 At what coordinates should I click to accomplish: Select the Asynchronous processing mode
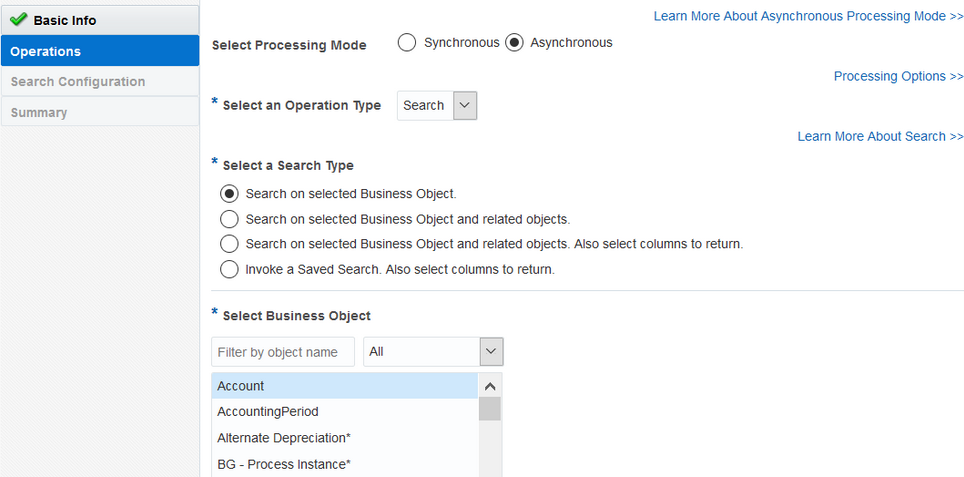pos(514,43)
